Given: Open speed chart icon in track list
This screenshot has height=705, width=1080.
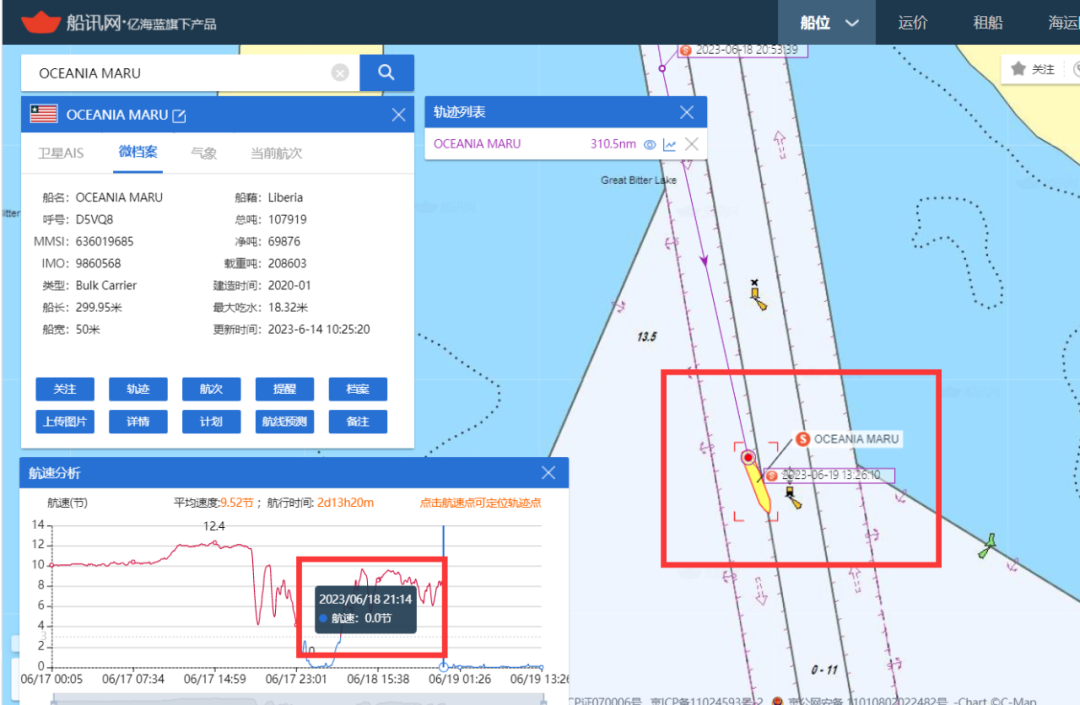Looking at the screenshot, I should pyautogui.click(x=669, y=144).
